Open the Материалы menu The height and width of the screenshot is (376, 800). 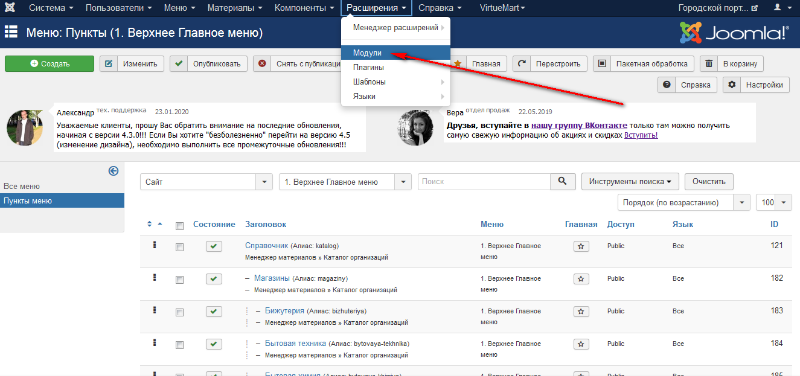pyautogui.click(x=235, y=8)
